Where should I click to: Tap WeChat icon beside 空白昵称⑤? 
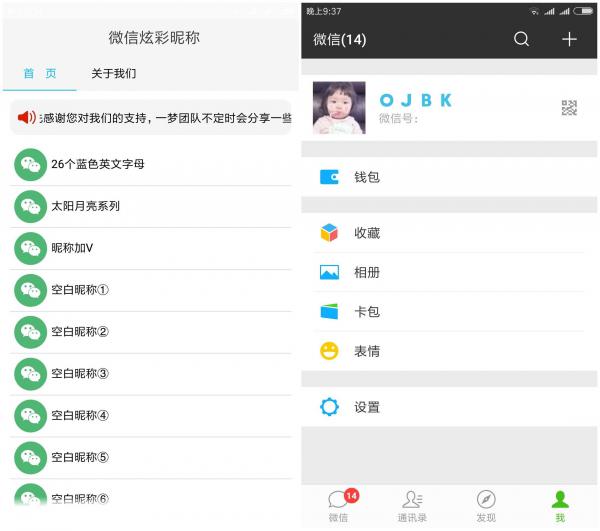click(30, 458)
